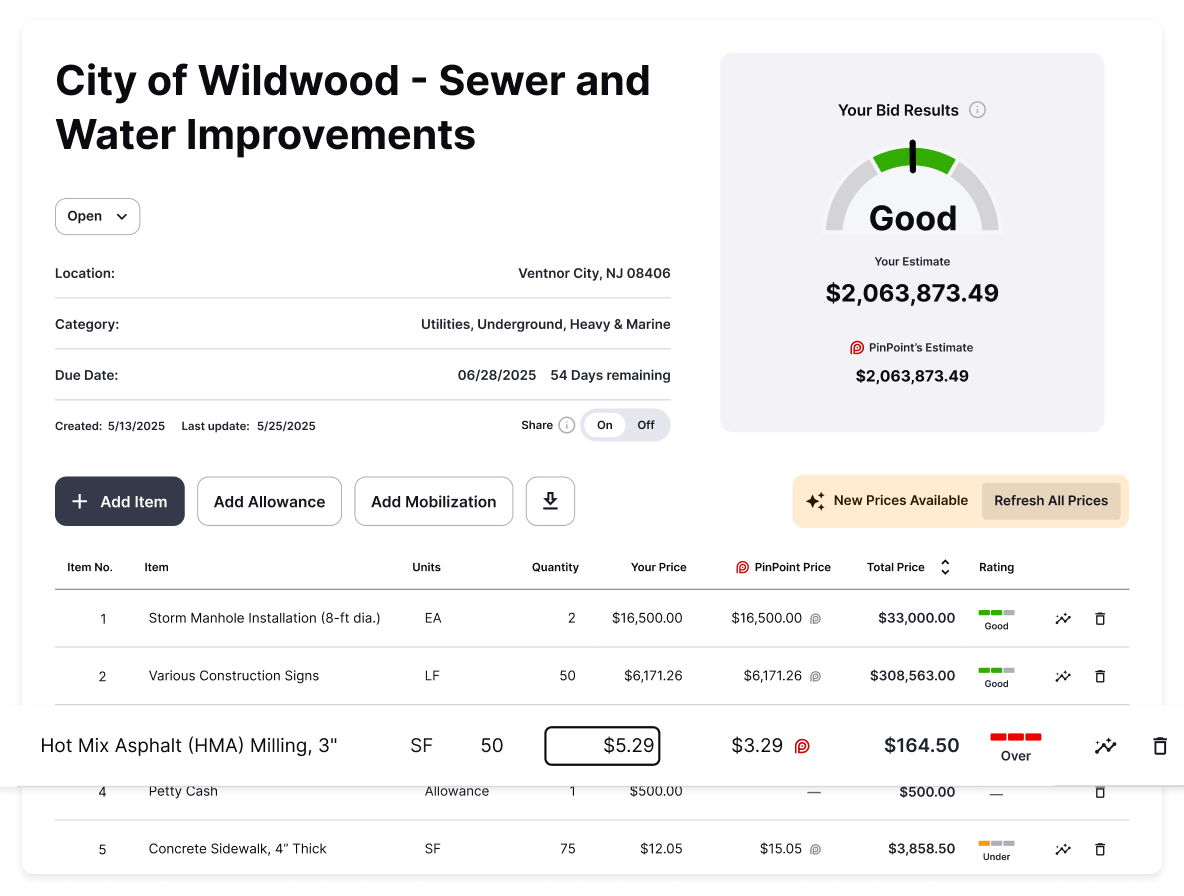1184x896 pixels.
Task: Delete the Concrete Sidewalk row
Action: point(1100,849)
